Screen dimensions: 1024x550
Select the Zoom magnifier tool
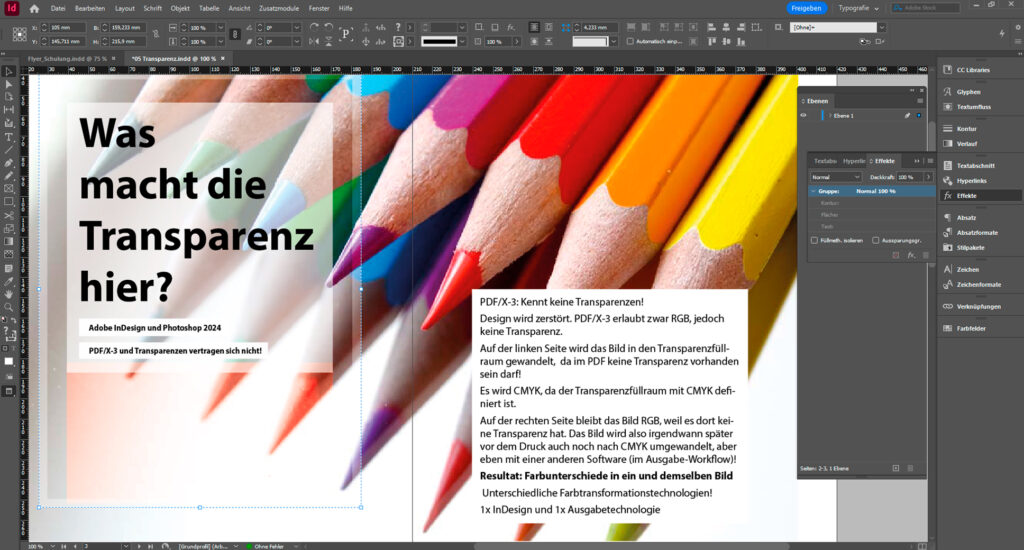(x=8, y=307)
